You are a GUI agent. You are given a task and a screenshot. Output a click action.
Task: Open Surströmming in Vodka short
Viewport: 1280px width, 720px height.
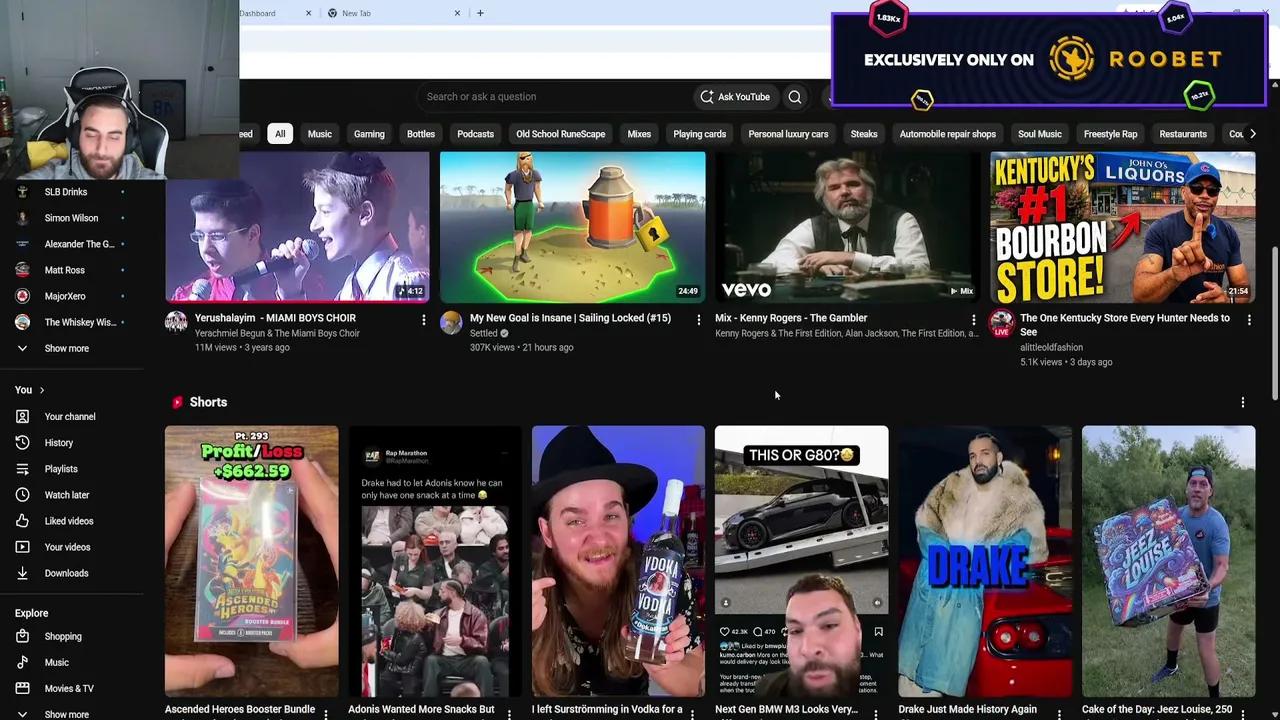618,561
